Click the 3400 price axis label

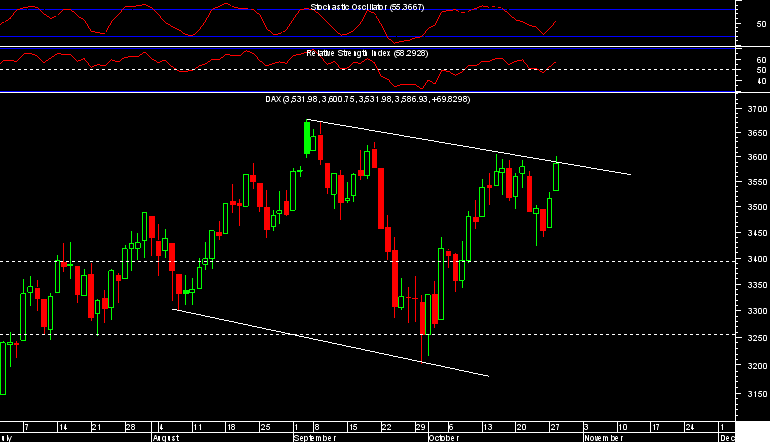757,259
